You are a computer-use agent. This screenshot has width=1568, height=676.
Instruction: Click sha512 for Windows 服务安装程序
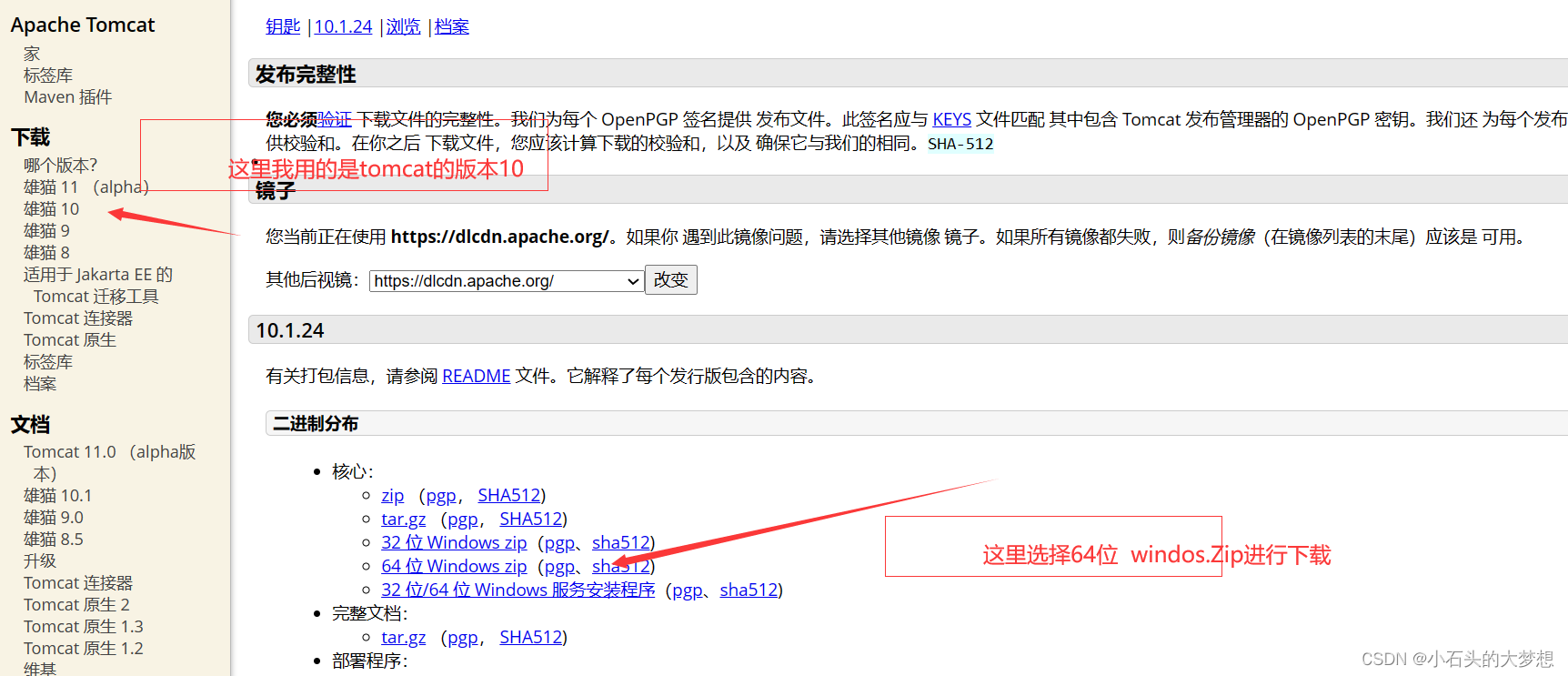pos(749,590)
